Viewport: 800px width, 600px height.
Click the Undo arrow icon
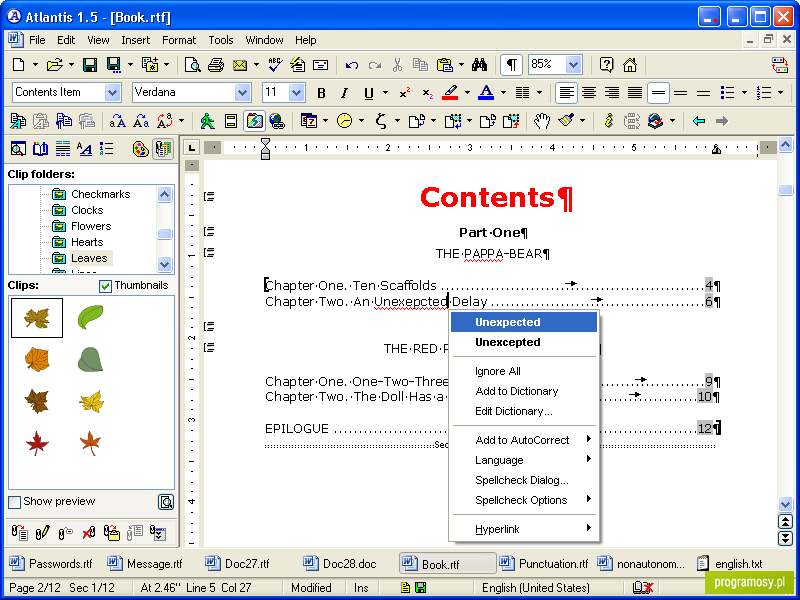point(352,65)
